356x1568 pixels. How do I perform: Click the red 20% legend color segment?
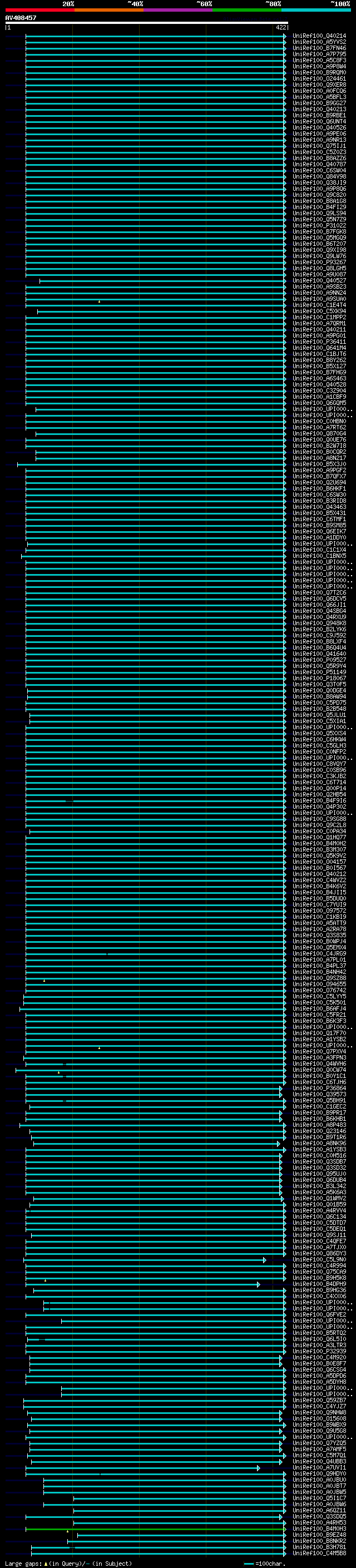pos(39,10)
